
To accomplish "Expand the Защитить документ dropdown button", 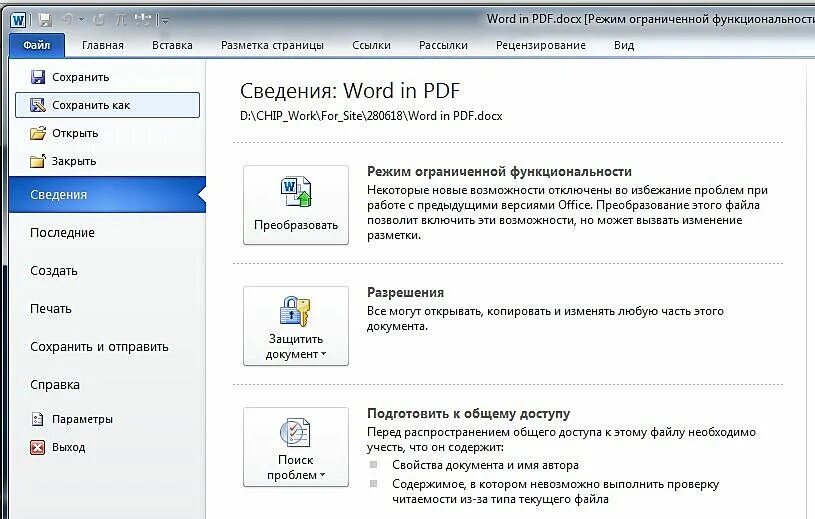I will (296, 326).
